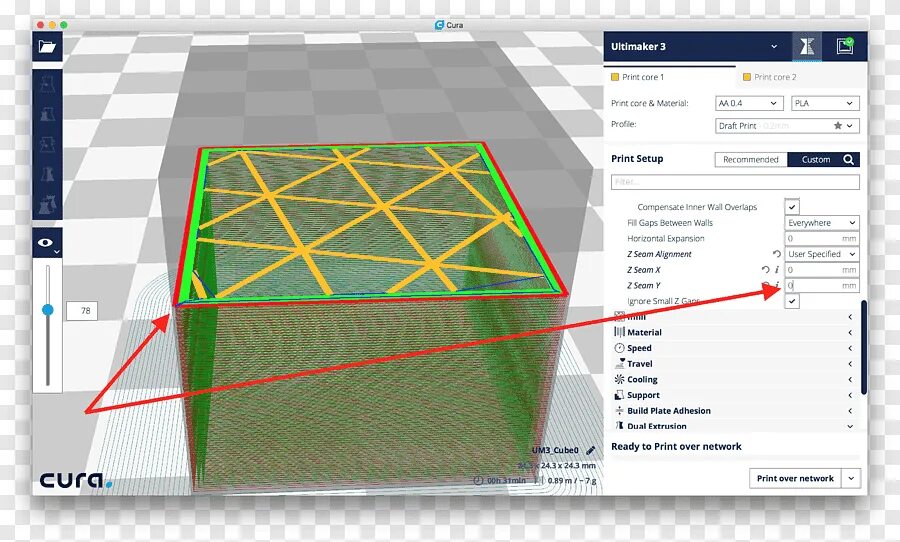The width and height of the screenshot is (900, 542).
Task: Click the Z Seam X info icon
Action: [x=777, y=269]
